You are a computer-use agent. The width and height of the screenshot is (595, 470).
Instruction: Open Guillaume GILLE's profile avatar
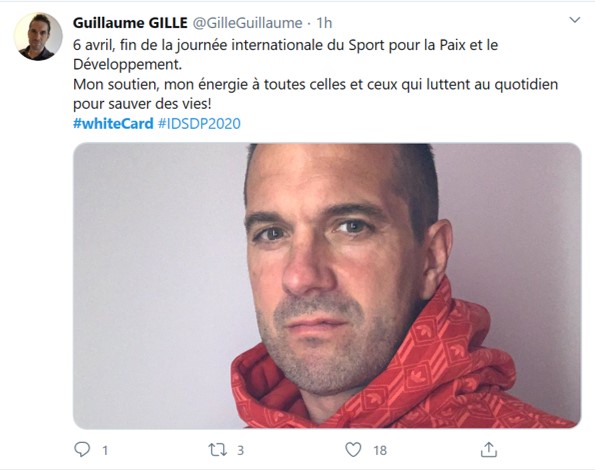point(38,36)
